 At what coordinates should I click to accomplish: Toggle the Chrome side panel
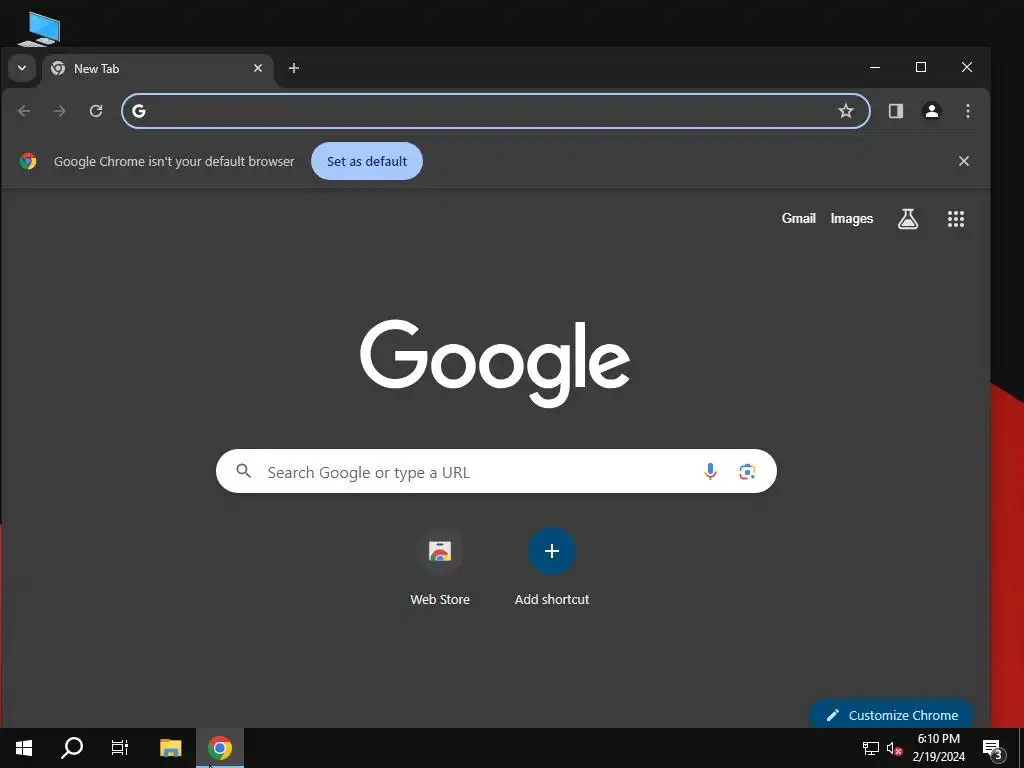896,111
